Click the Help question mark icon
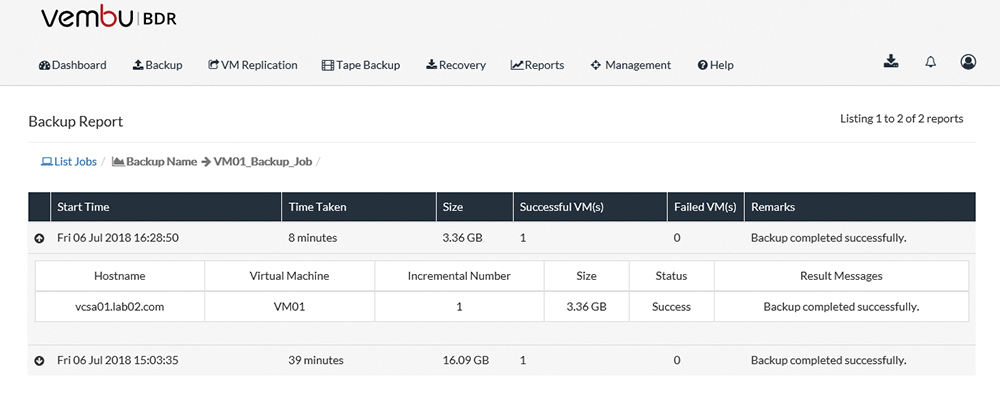The height and width of the screenshot is (399, 1000). [703, 65]
